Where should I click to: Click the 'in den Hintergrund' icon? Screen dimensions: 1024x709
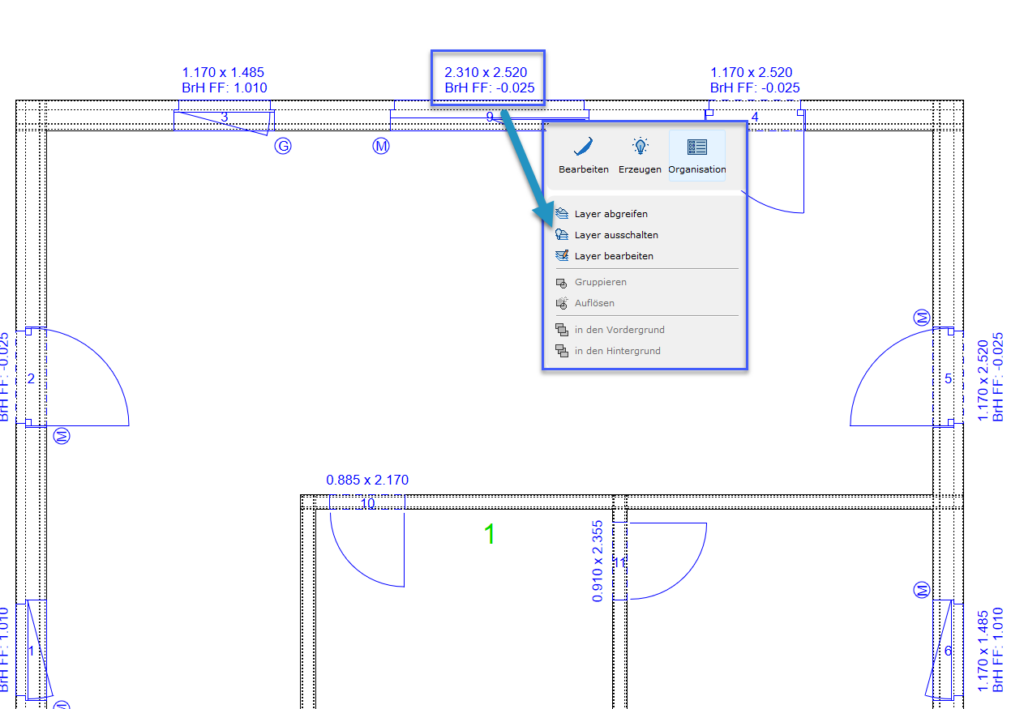(x=562, y=351)
